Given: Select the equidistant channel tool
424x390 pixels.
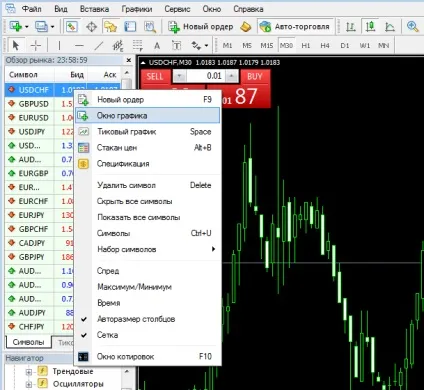Looking at the screenshot, I should point(118,45).
